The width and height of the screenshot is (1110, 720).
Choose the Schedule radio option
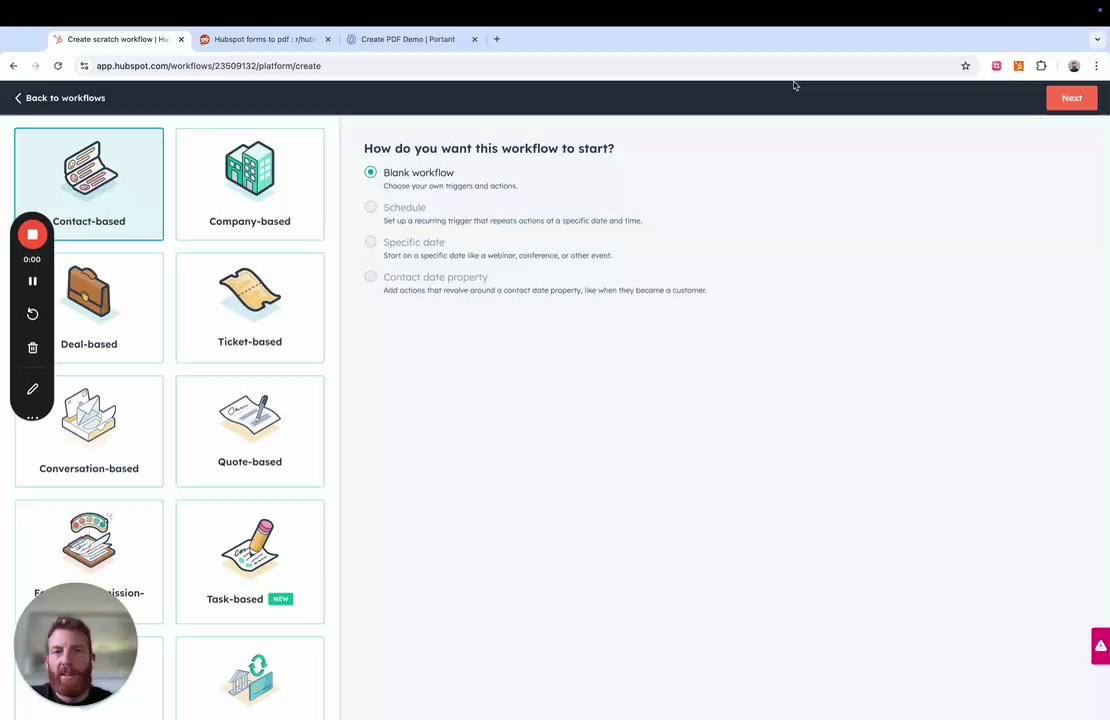370,207
